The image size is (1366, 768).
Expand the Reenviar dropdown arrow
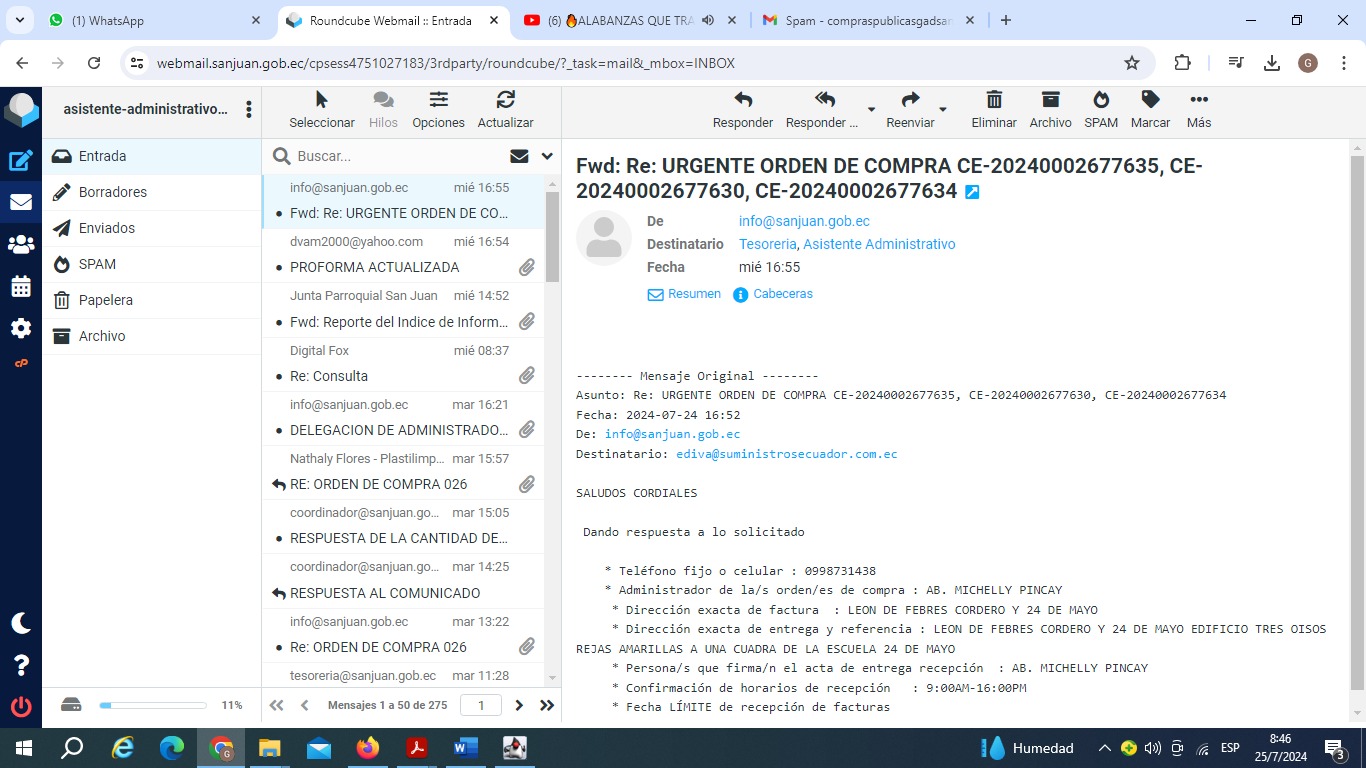[x=943, y=109]
